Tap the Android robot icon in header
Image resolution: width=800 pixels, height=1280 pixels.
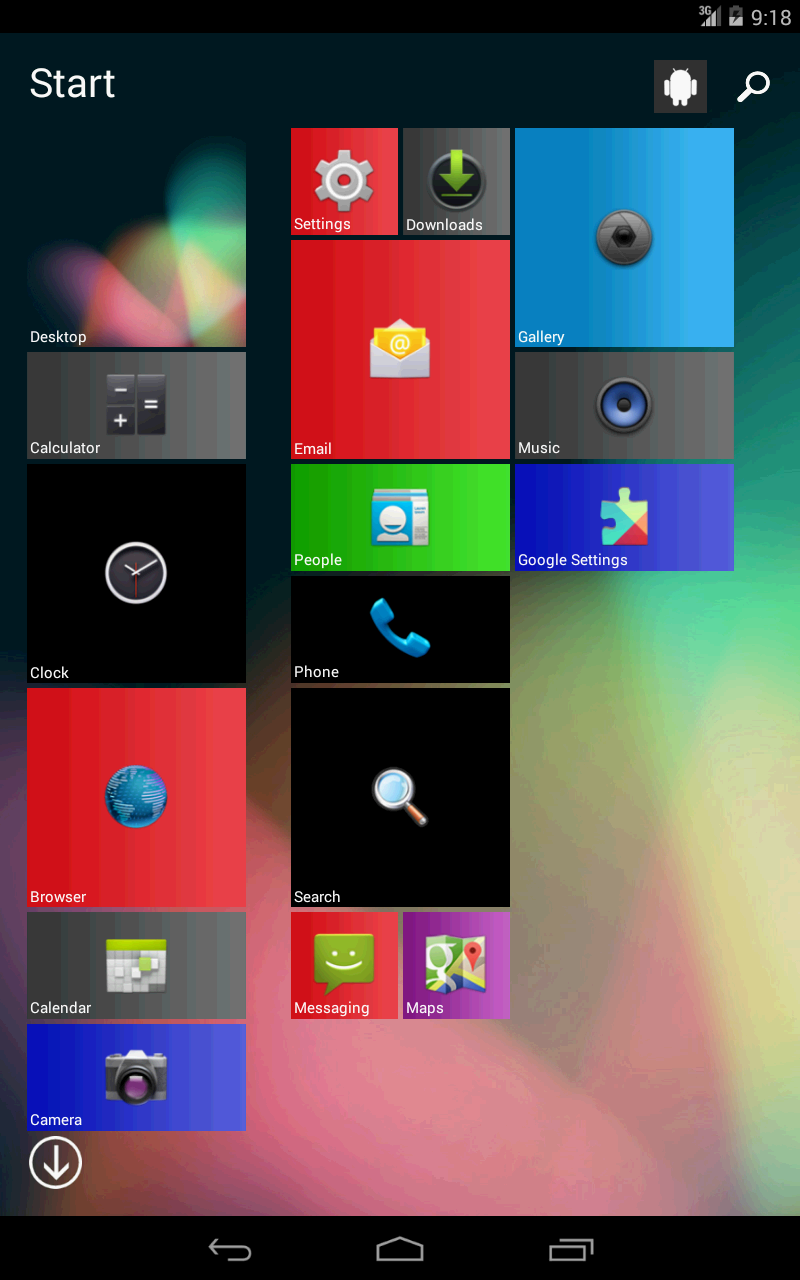pyautogui.click(x=680, y=86)
